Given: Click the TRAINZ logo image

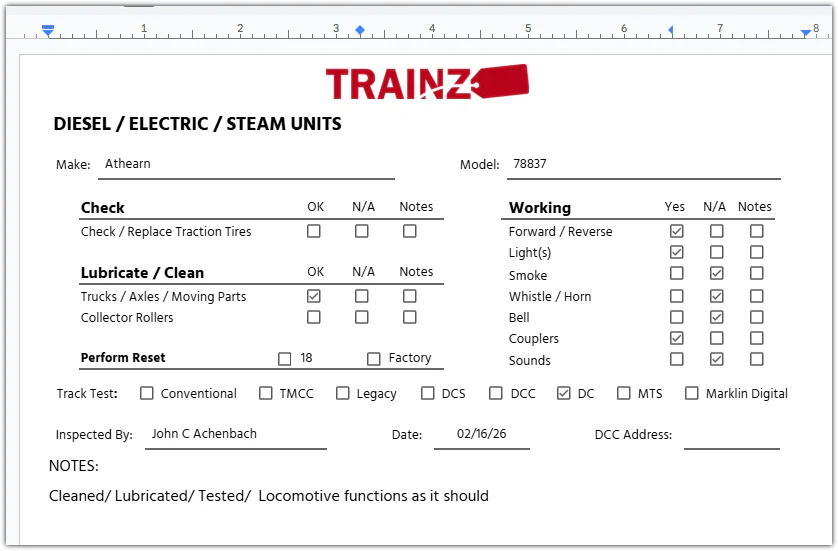Looking at the screenshot, I should 427,82.
